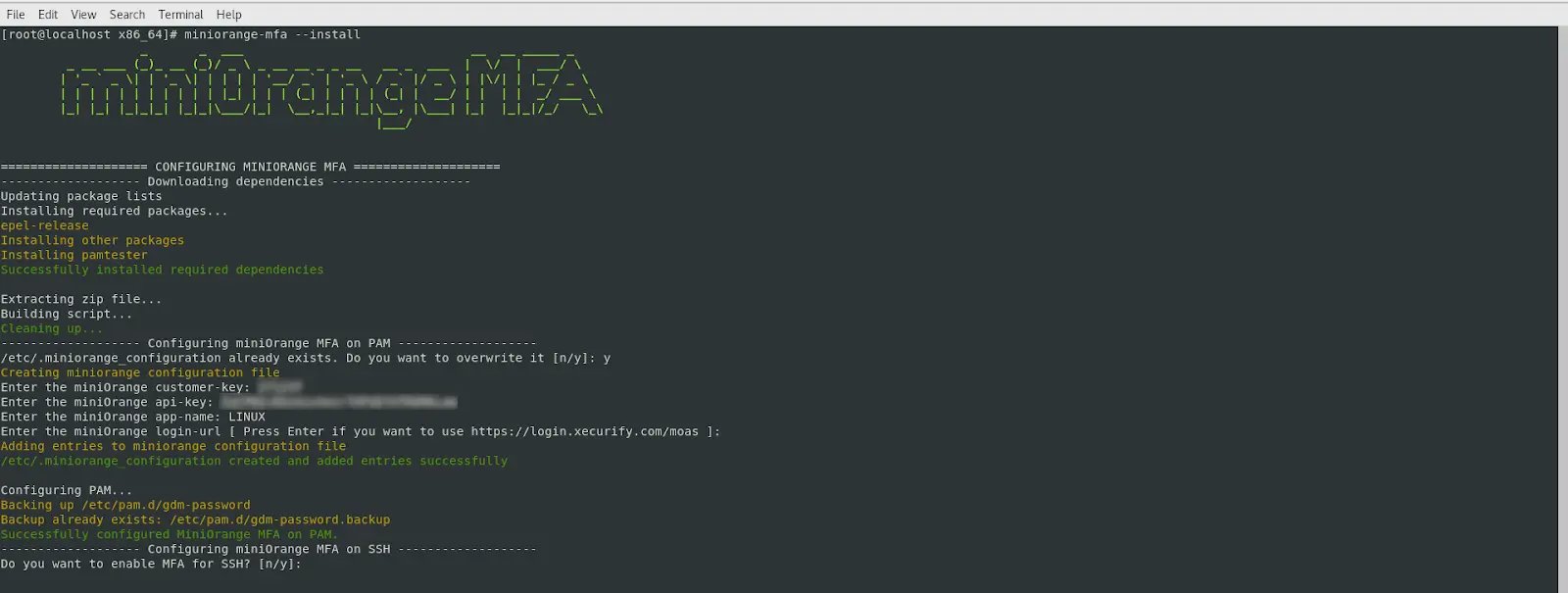
Task: Click the 'epel-release' line
Action: point(45,225)
